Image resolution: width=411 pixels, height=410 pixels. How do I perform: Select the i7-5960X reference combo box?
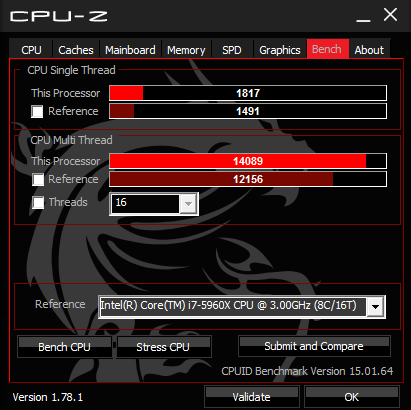242,306
